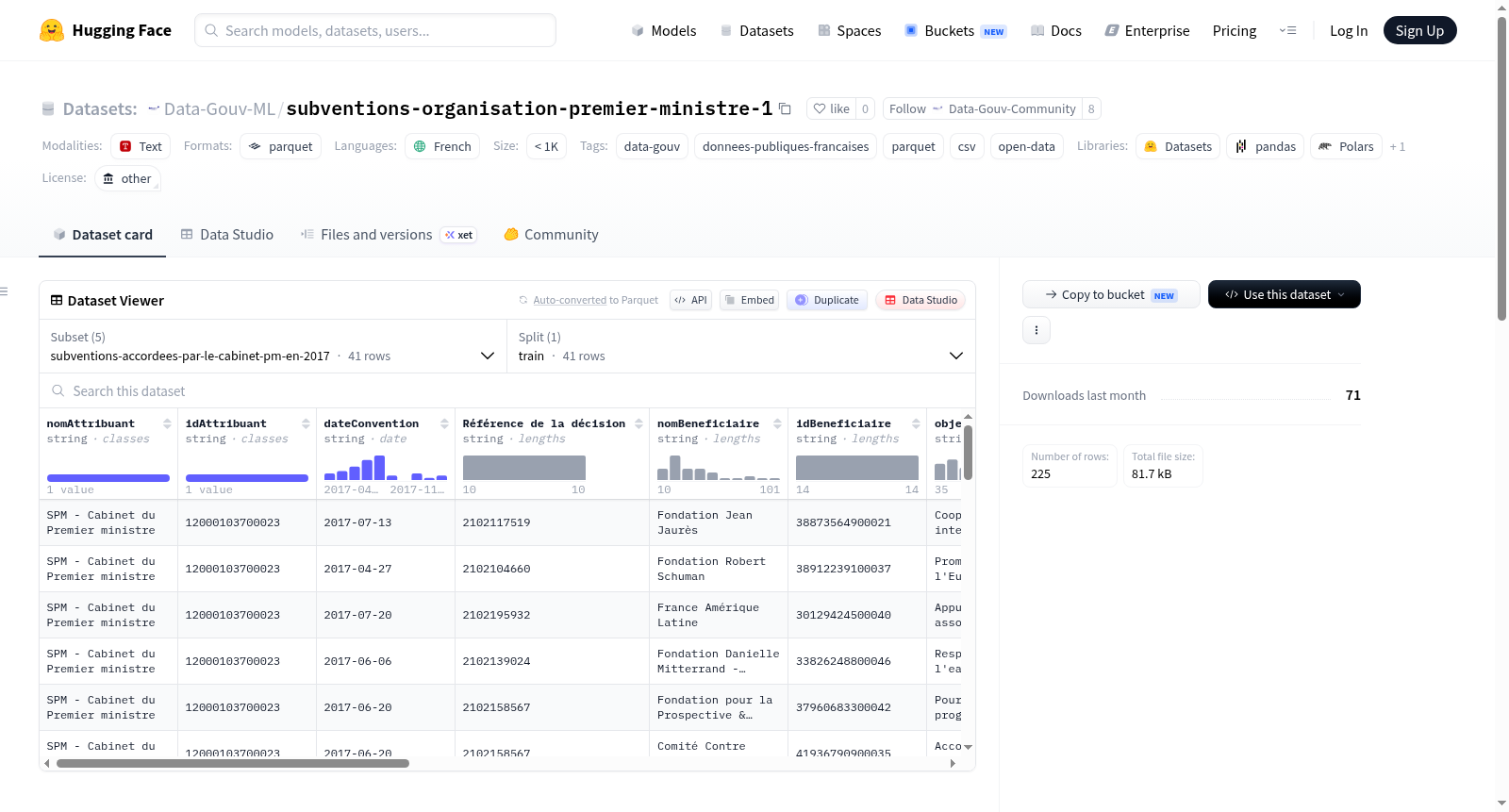Sort the idAttribuant column via its arrows
Image resolution: width=1509 pixels, height=812 pixels.
coord(306,423)
